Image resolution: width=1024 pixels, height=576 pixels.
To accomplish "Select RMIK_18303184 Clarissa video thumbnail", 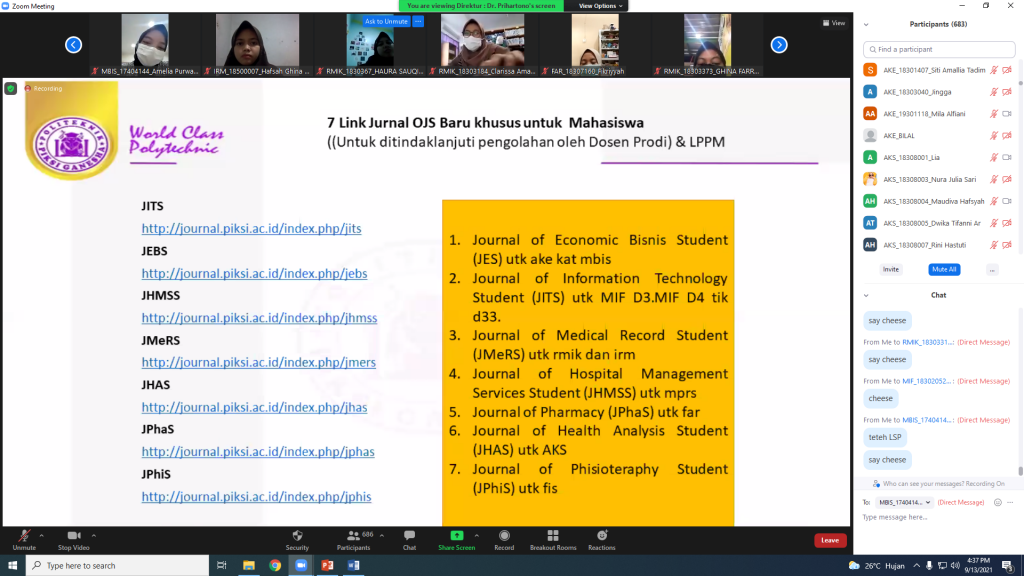I will [483, 44].
